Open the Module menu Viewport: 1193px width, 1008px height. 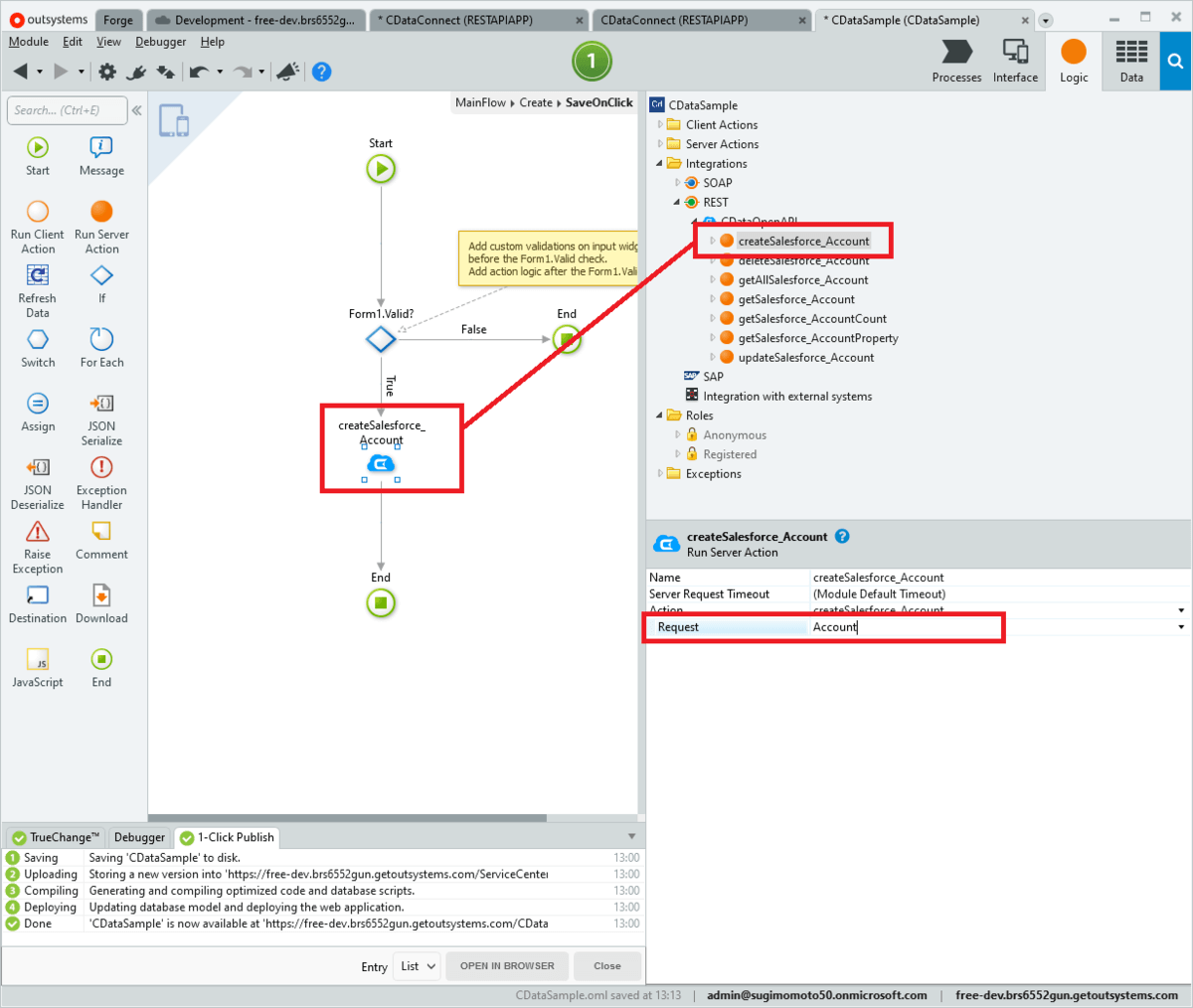coord(29,42)
